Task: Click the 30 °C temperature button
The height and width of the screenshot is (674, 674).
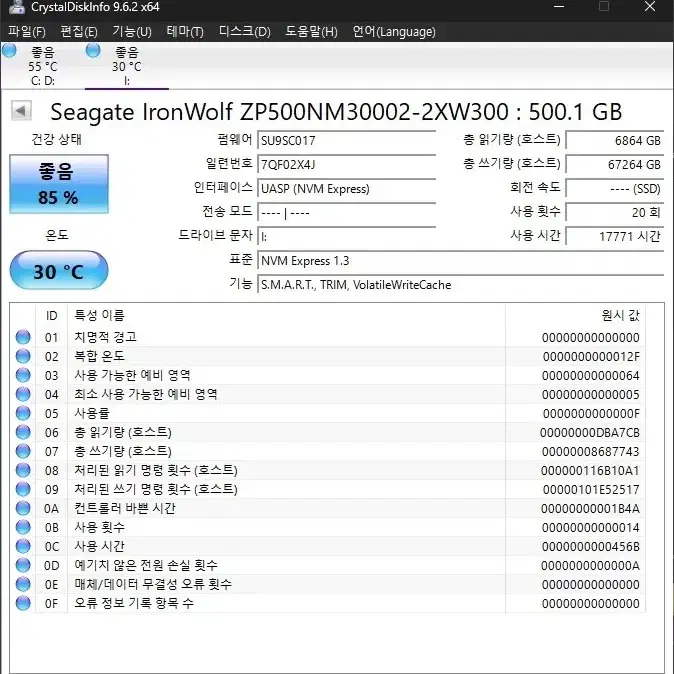Action: coord(59,270)
